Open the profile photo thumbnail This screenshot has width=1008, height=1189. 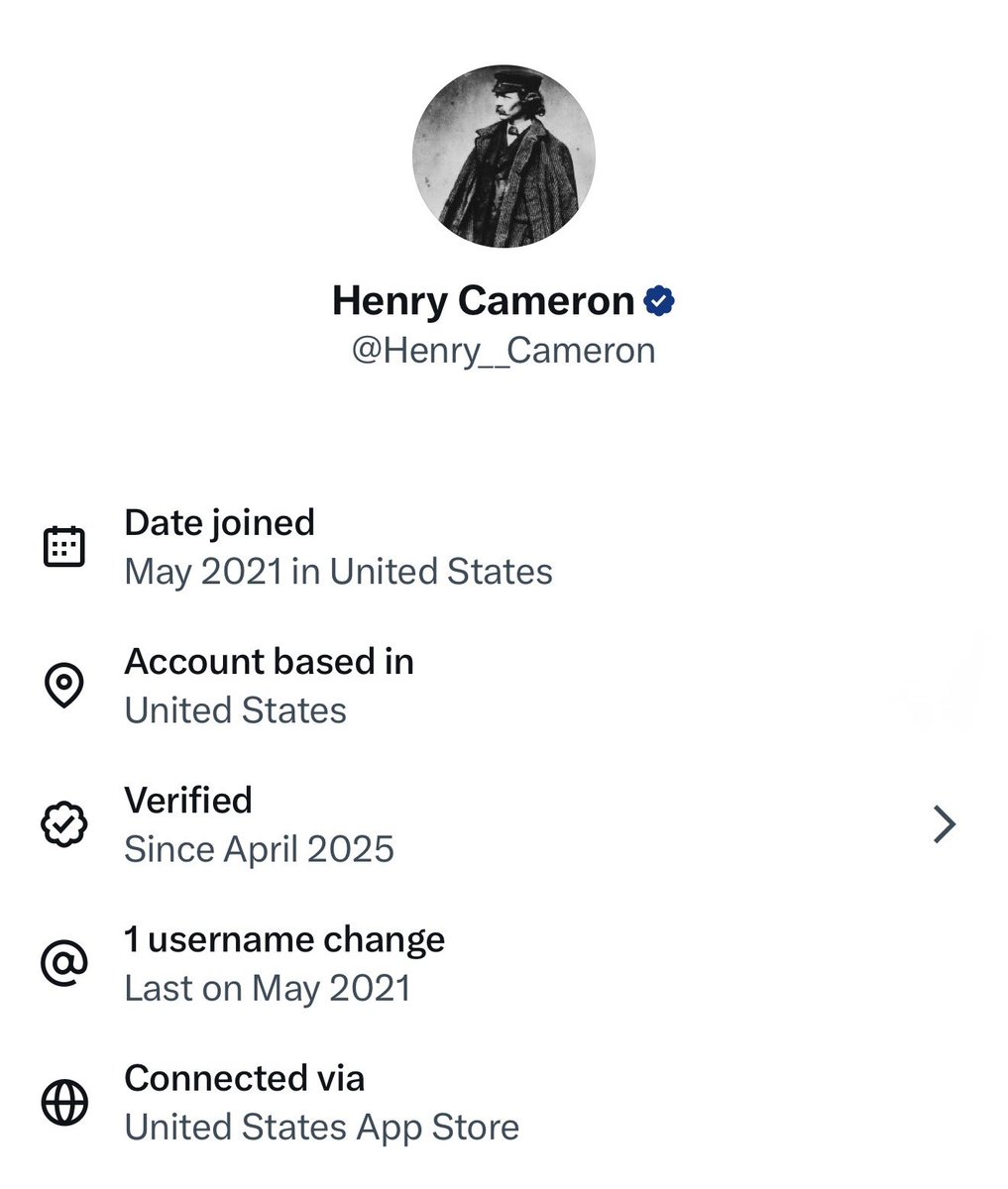pyautogui.click(x=504, y=157)
